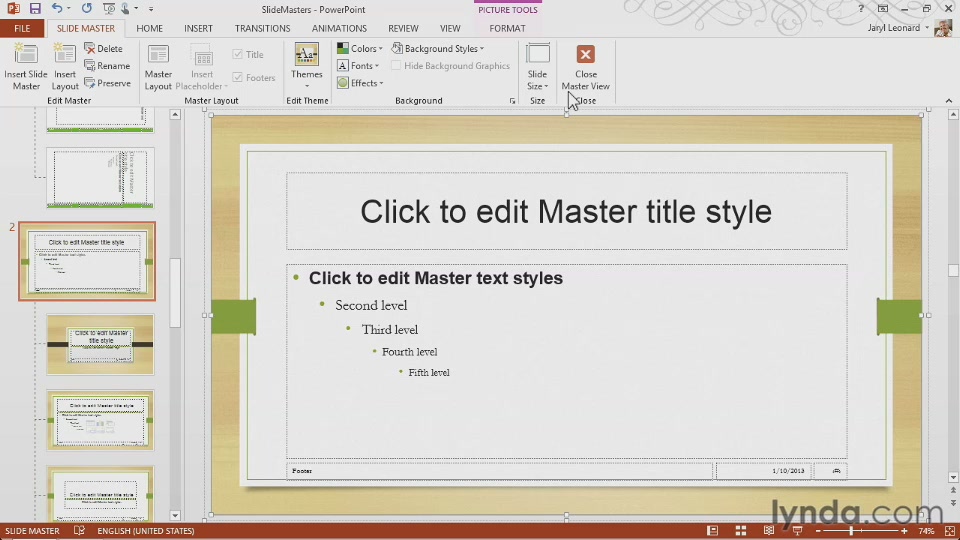Screen dimensions: 960x540
Task: Click the Jaryl Leonard account name
Action: tap(894, 28)
